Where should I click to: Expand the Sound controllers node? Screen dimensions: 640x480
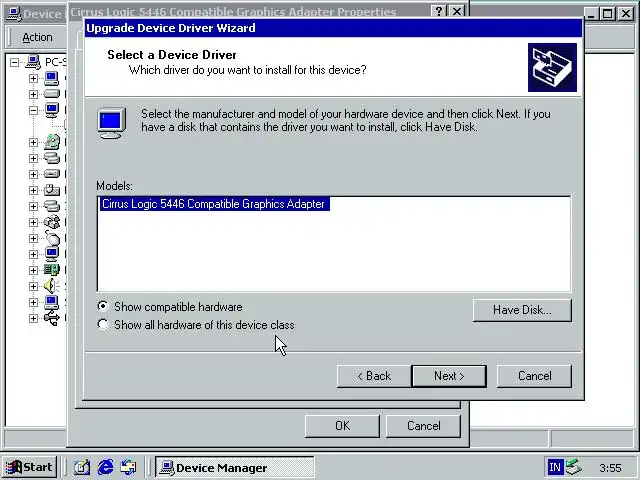pyautogui.click(x=33, y=286)
